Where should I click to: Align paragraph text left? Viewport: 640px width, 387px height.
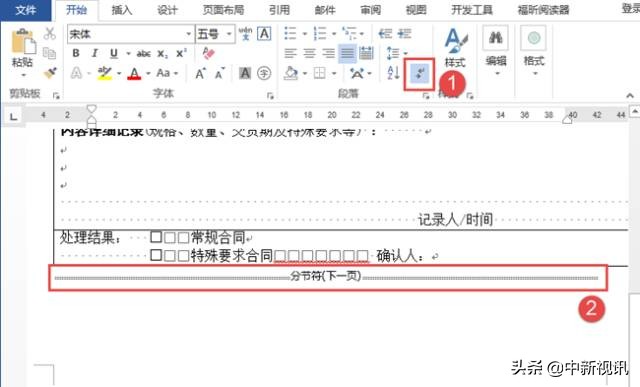pos(290,53)
